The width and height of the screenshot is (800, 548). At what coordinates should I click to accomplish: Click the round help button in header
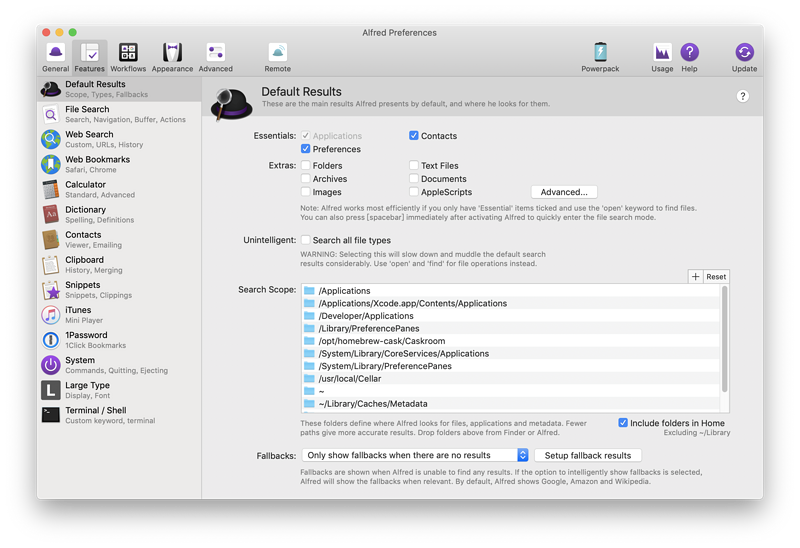click(x=743, y=96)
